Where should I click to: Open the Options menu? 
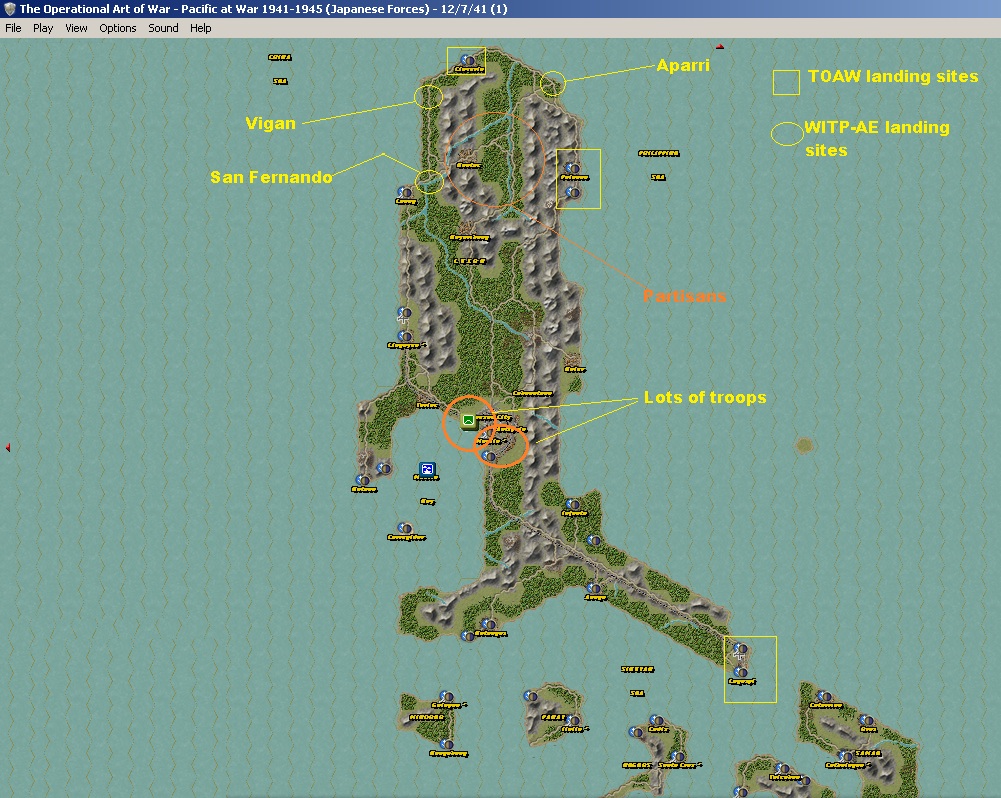click(117, 28)
